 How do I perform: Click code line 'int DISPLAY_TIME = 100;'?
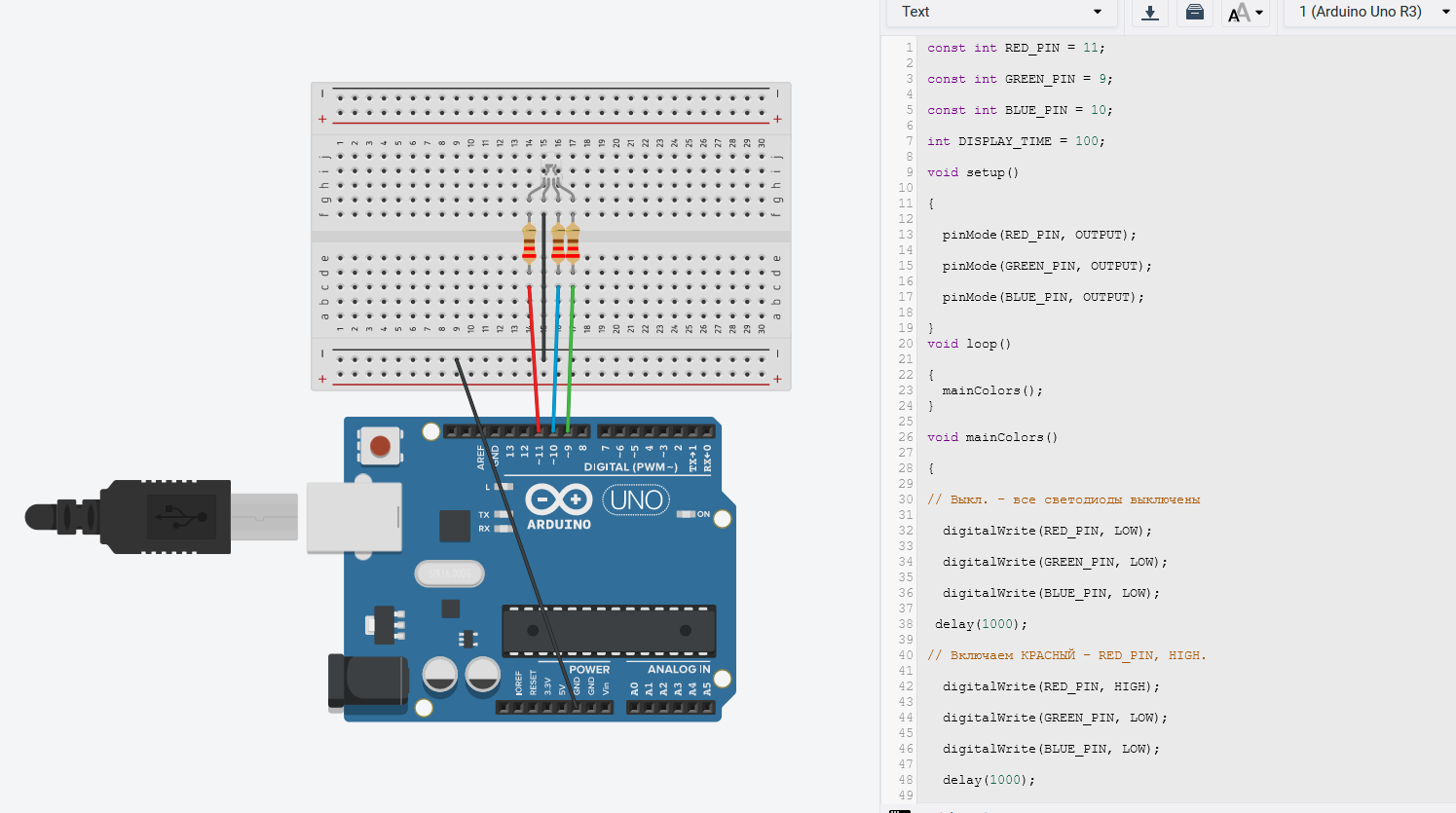coord(1016,141)
